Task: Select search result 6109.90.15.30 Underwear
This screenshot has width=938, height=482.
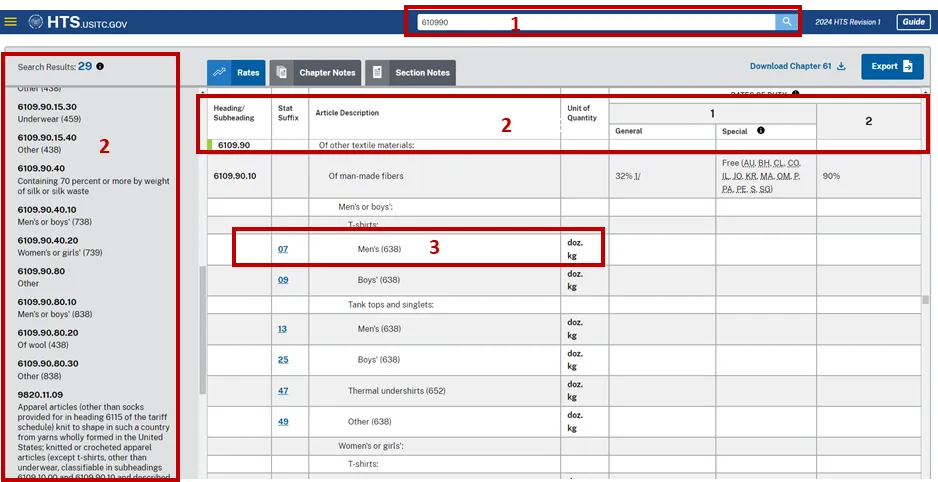Action: click(x=49, y=113)
